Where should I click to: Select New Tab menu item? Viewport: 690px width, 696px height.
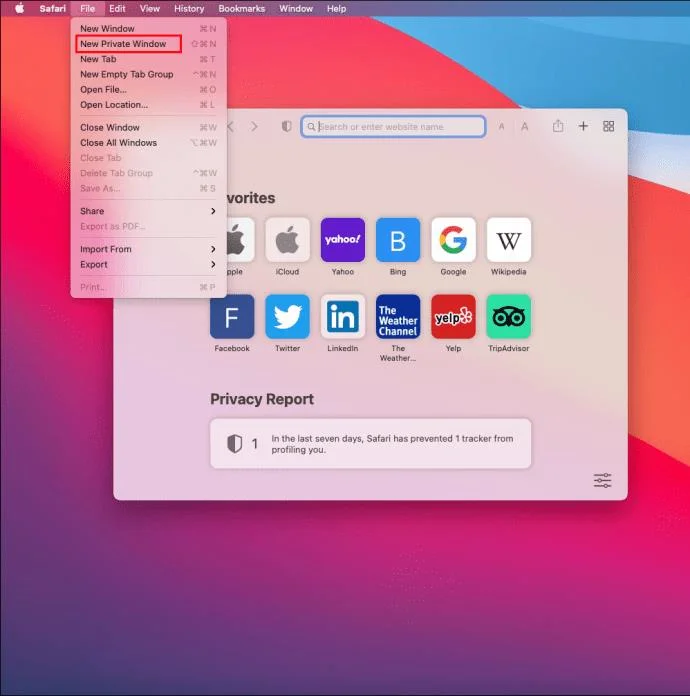coord(148,59)
